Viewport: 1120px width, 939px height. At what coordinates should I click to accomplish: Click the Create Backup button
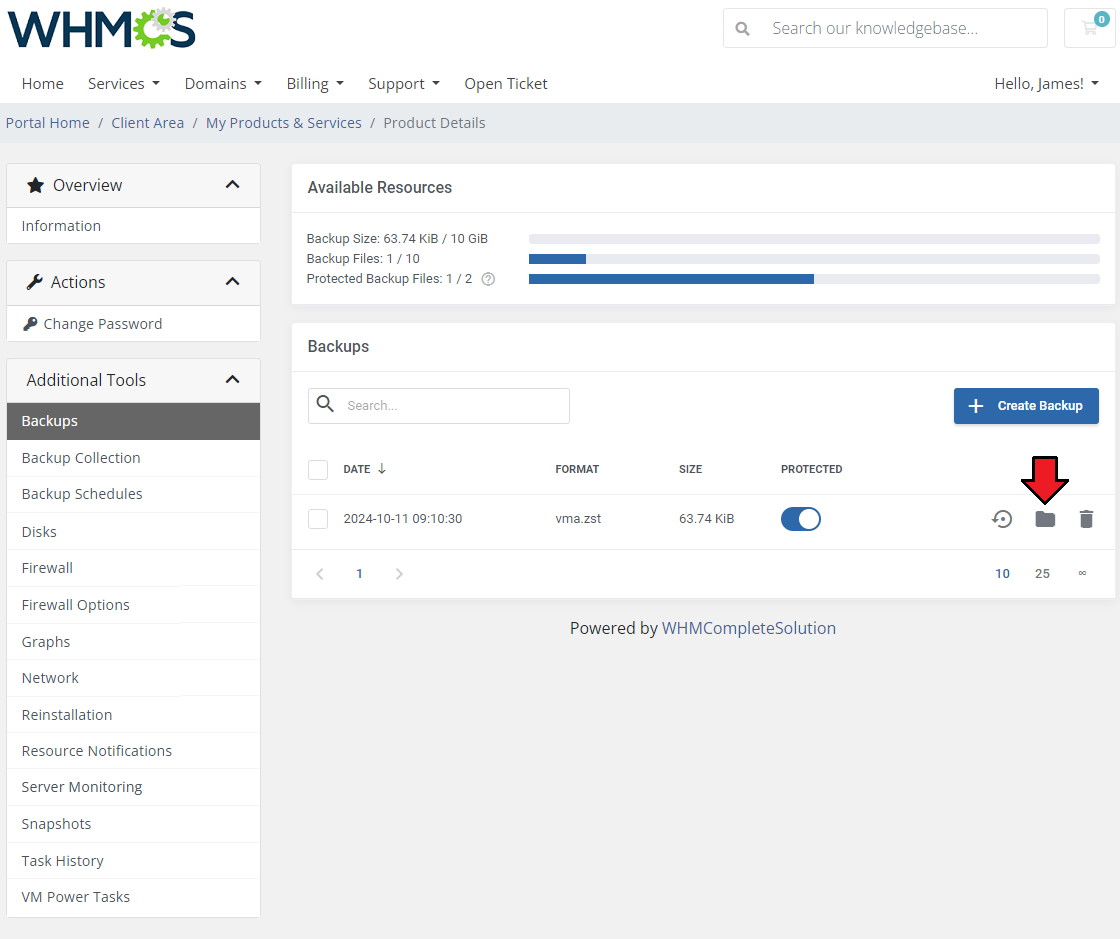[x=1026, y=406]
